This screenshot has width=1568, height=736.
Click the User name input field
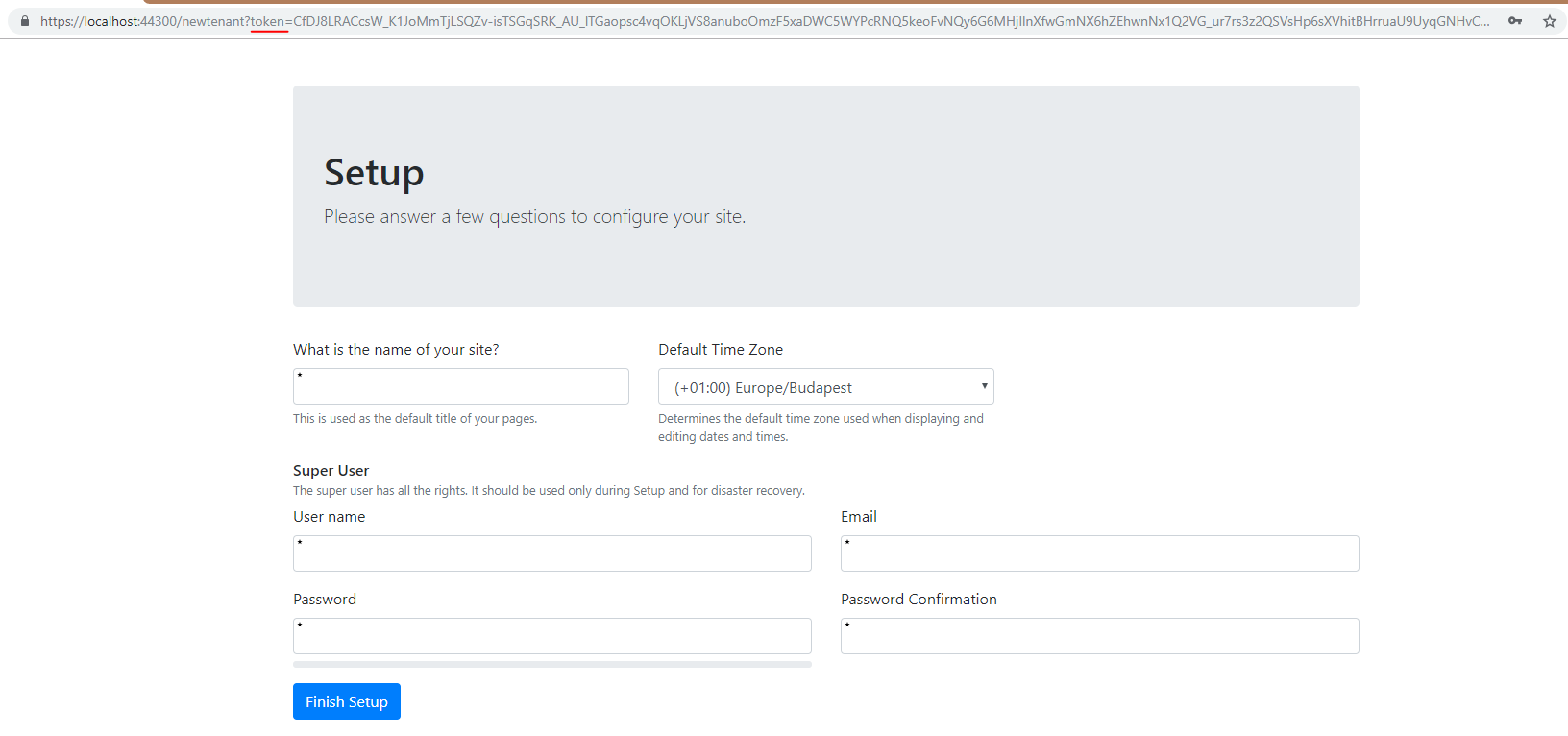tap(552, 553)
